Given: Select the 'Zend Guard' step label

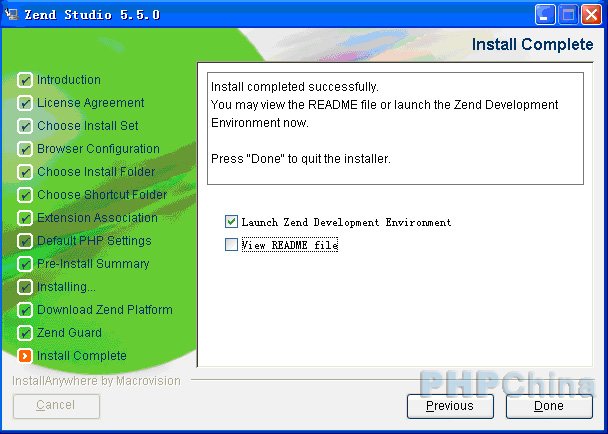Looking at the screenshot, I should tap(69, 332).
